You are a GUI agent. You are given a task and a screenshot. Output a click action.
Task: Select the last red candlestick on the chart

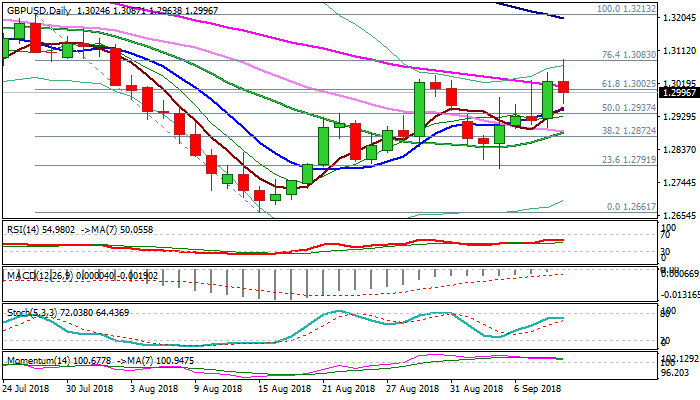pos(563,87)
